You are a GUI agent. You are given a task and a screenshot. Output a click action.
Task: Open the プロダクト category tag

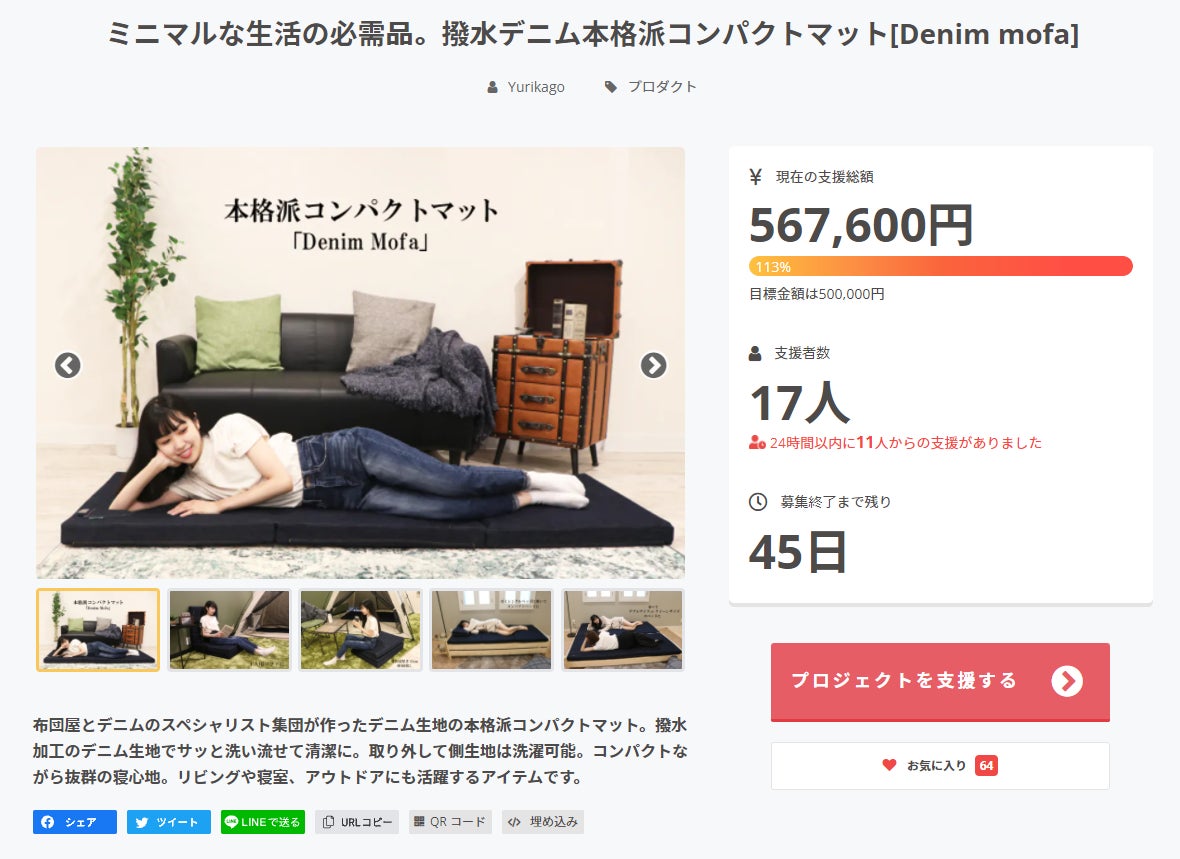click(661, 87)
